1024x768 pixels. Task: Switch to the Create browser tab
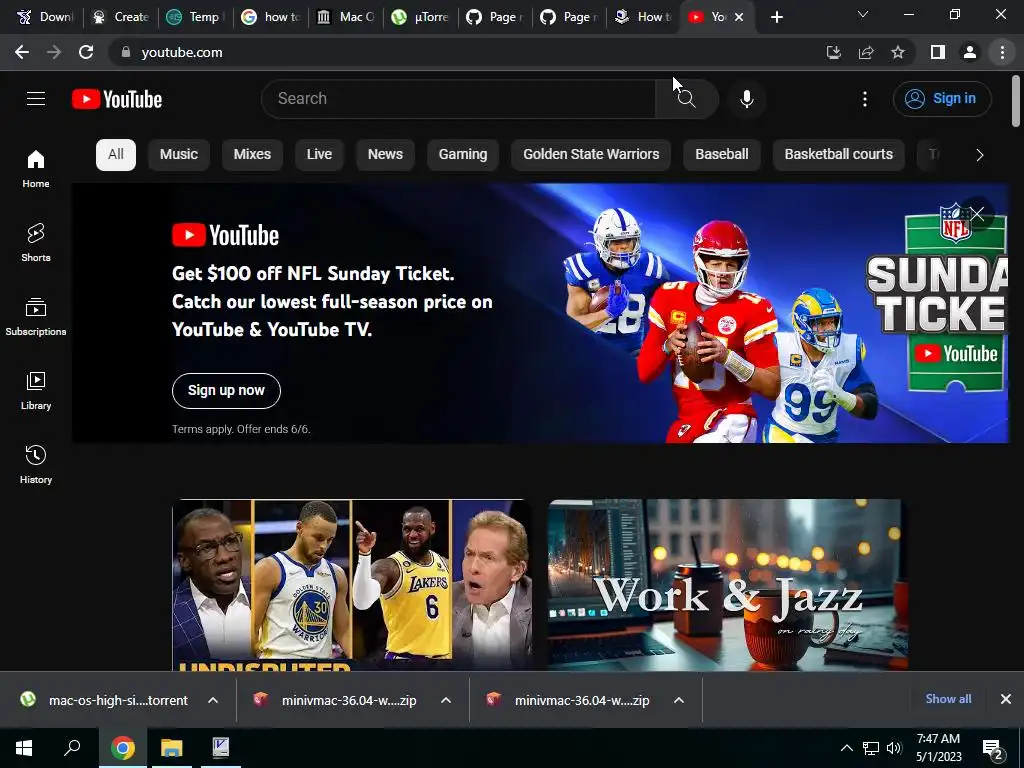[122, 17]
